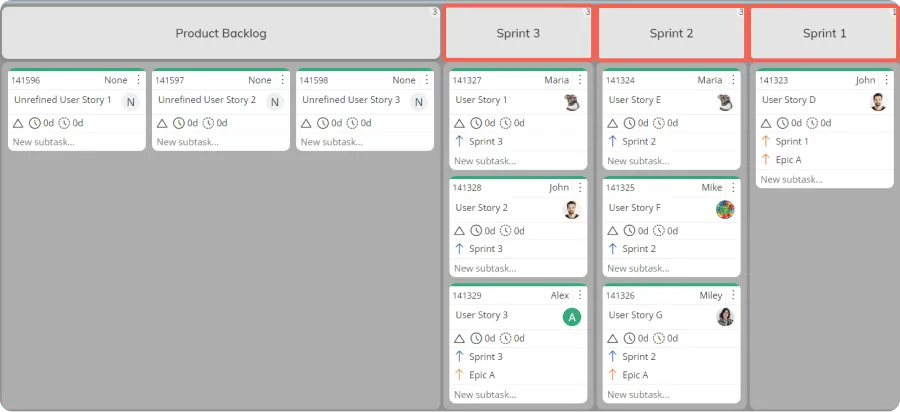
Task: Select the Product Backlog column header
Action: (221, 33)
